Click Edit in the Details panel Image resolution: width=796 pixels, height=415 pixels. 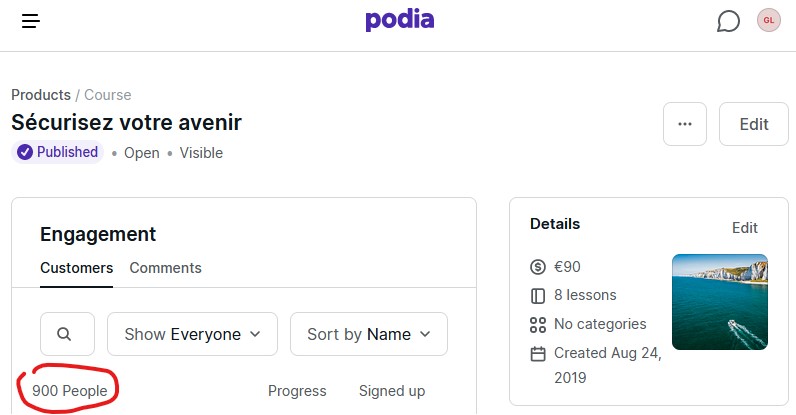pyautogui.click(x=744, y=228)
